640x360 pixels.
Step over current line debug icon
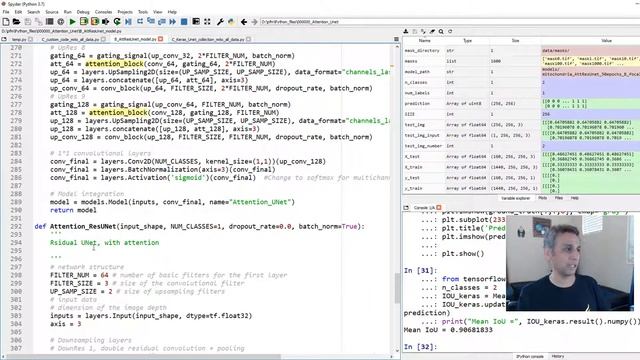[x=140, y=22]
